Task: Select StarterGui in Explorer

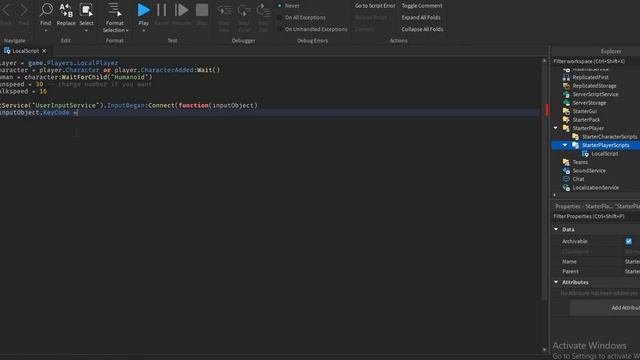Action: point(584,111)
